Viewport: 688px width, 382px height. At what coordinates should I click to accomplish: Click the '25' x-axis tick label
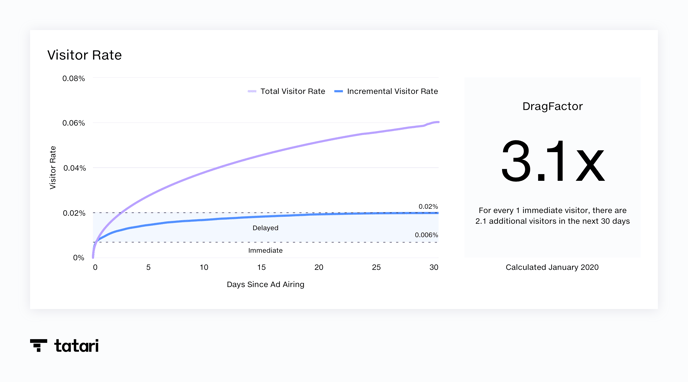pos(376,267)
